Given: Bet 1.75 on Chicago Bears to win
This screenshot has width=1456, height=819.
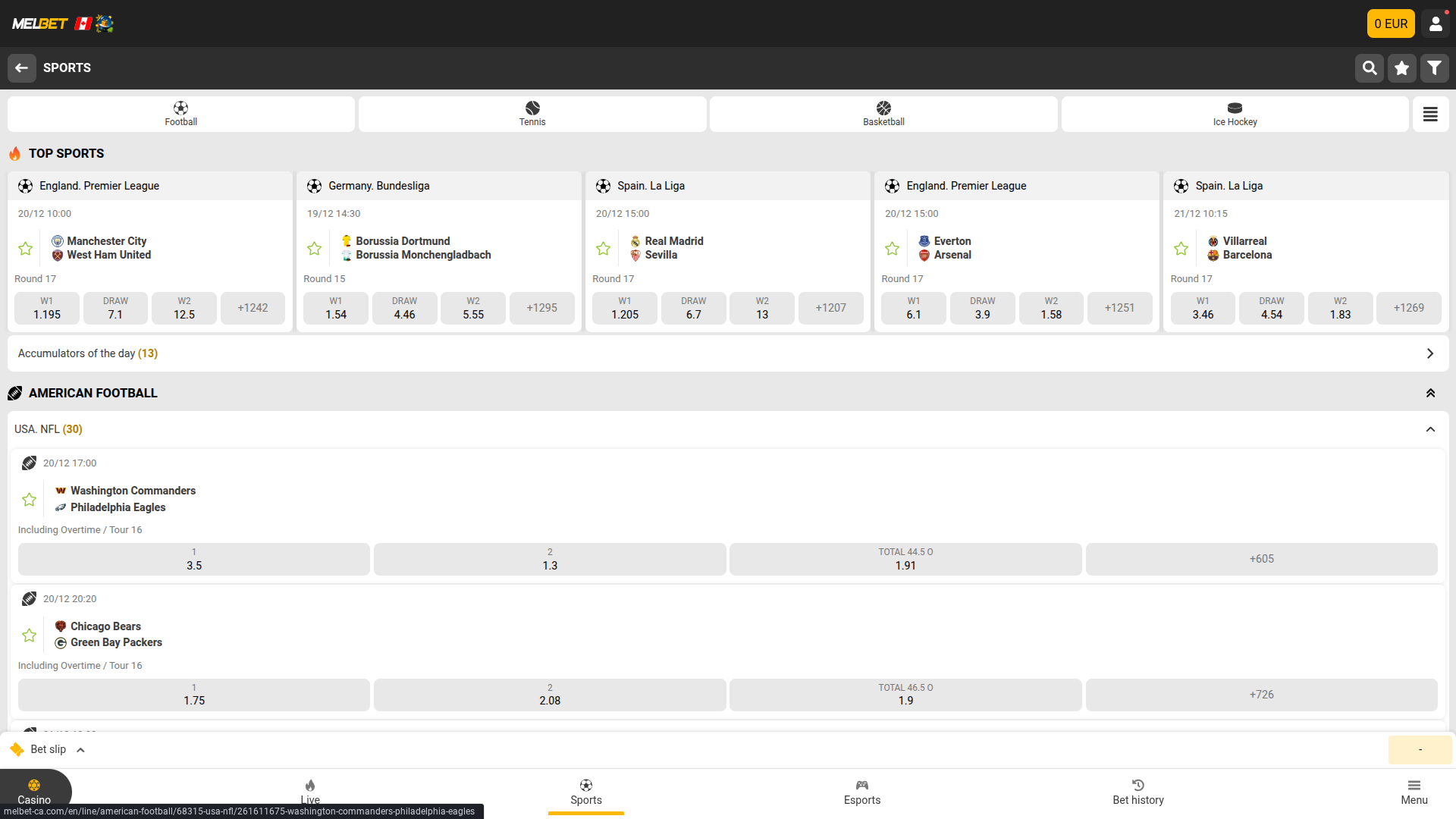Looking at the screenshot, I should (194, 695).
